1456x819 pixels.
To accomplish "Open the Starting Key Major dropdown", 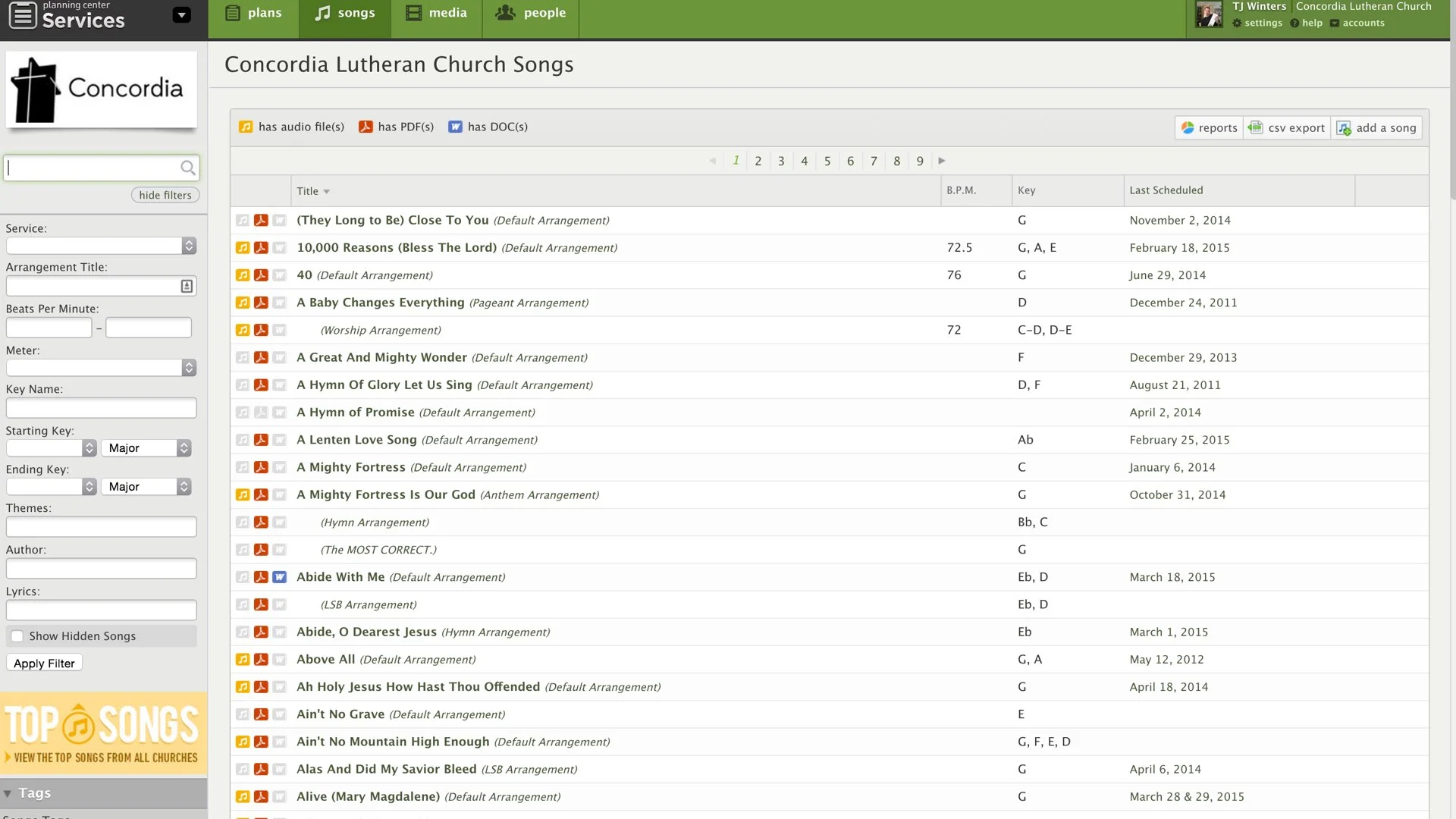I will pos(147,448).
